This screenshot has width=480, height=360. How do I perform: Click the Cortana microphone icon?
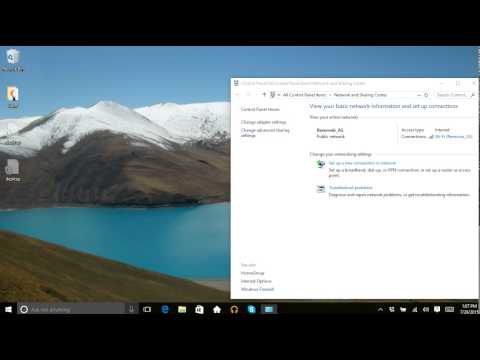[131, 309]
